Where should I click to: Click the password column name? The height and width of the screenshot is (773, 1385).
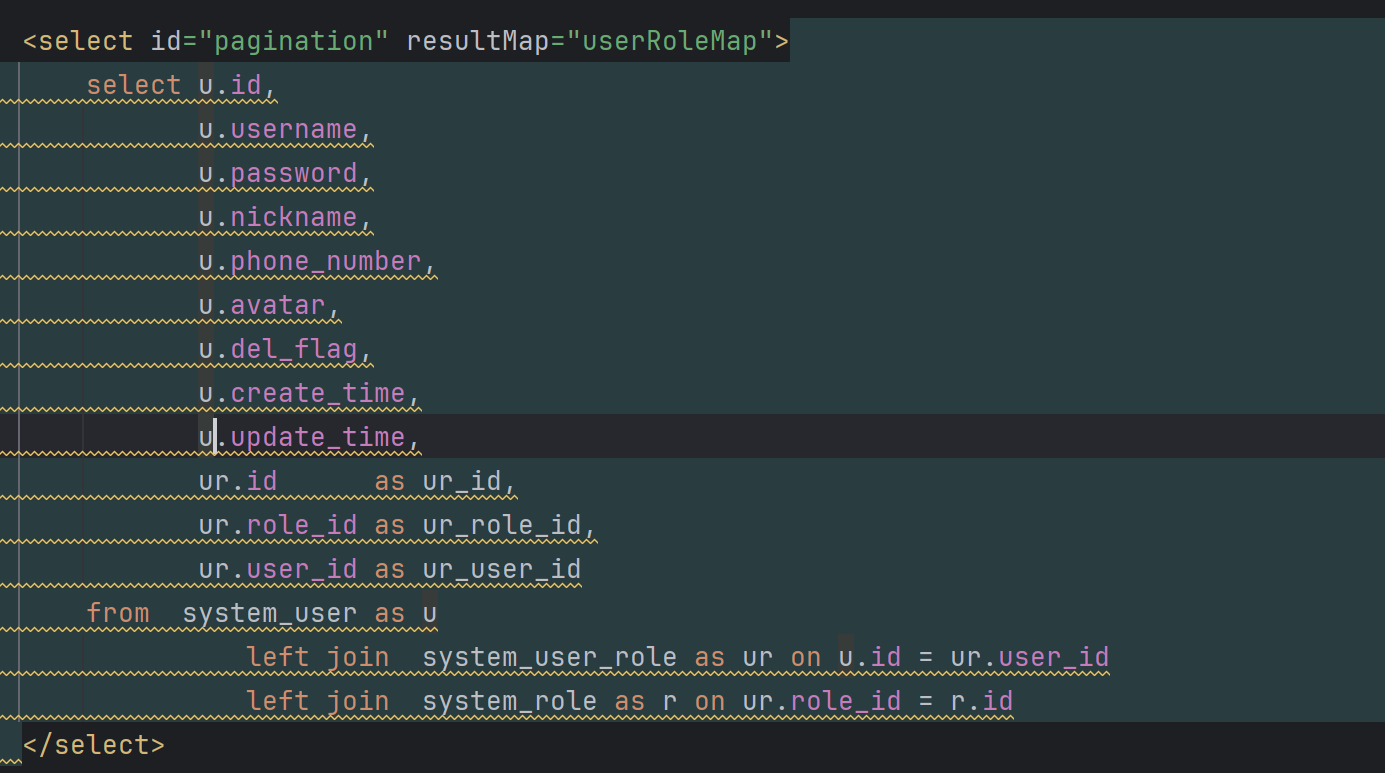click(293, 174)
